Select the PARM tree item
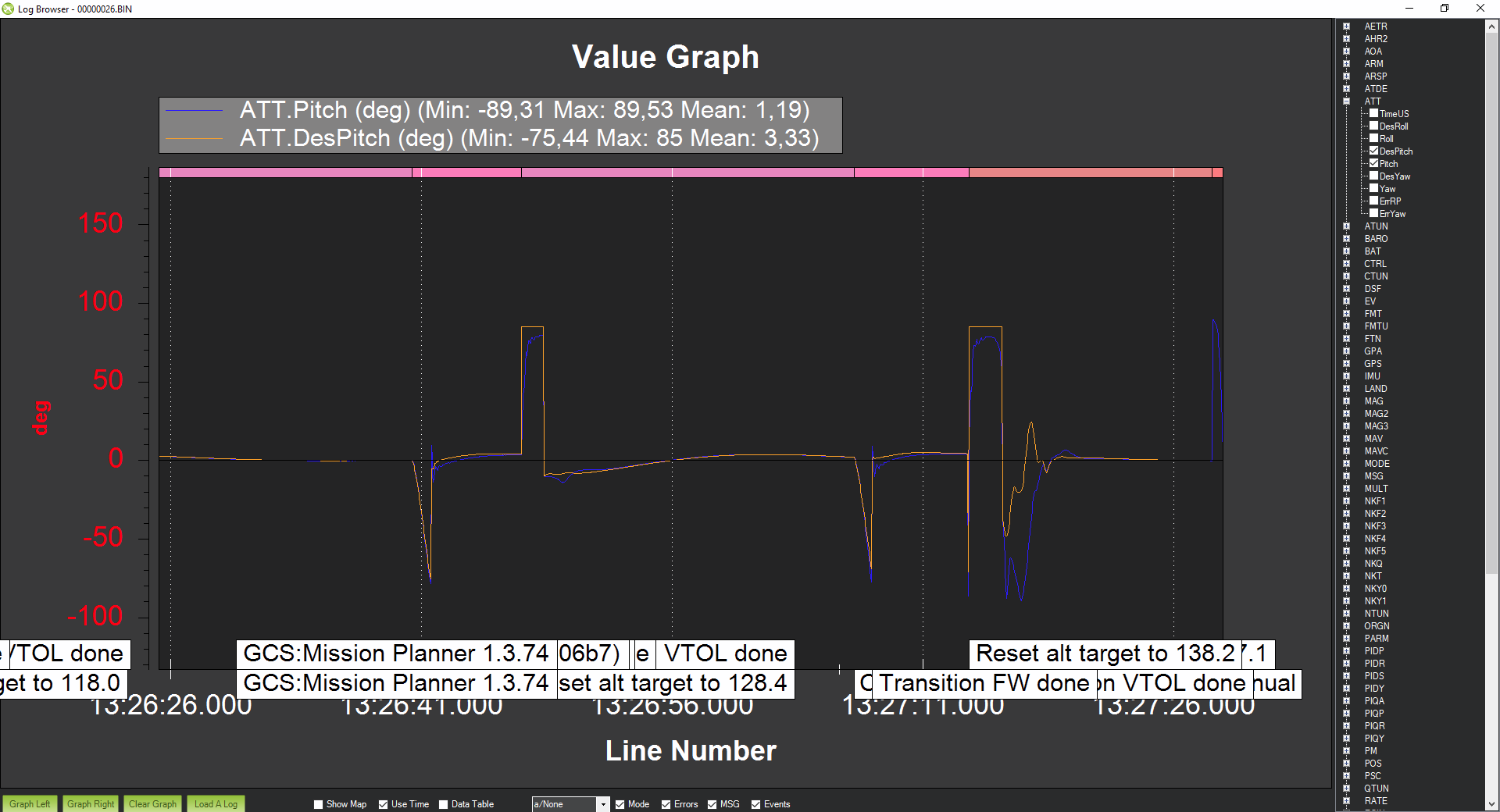 point(1377,639)
